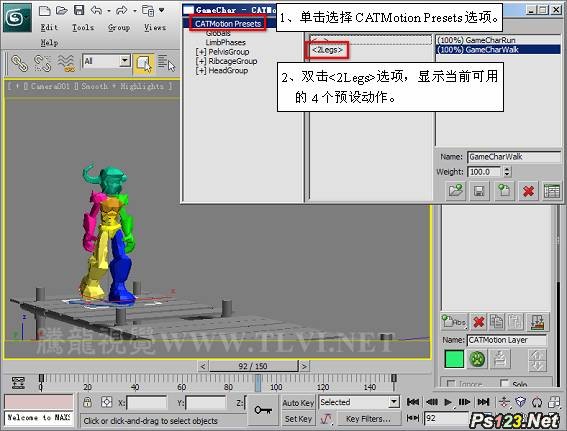This screenshot has height=431, width=567.
Task: Open the Help menu
Action: (49, 43)
